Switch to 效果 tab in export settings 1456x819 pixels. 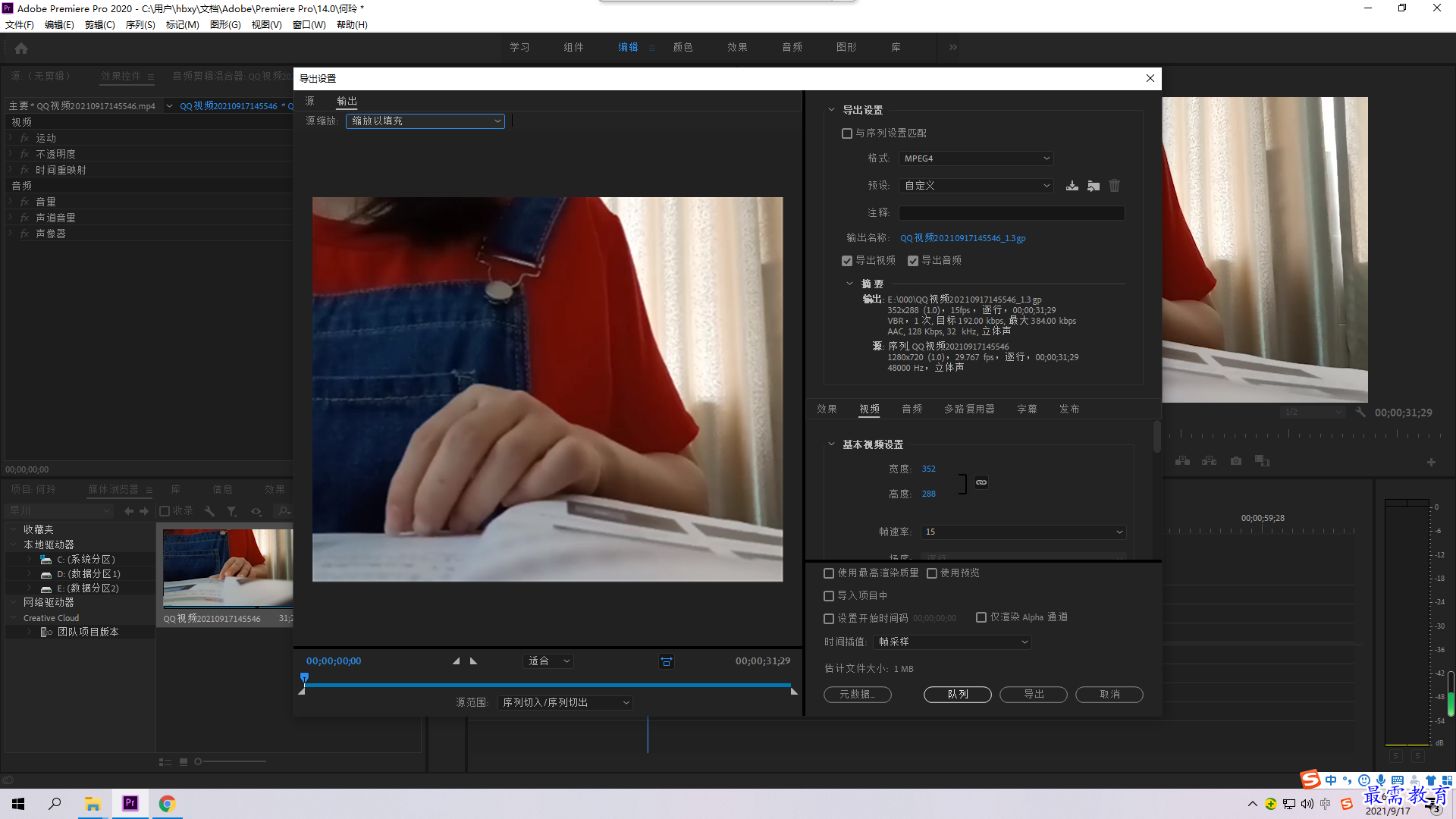pyautogui.click(x=827, y=409)
